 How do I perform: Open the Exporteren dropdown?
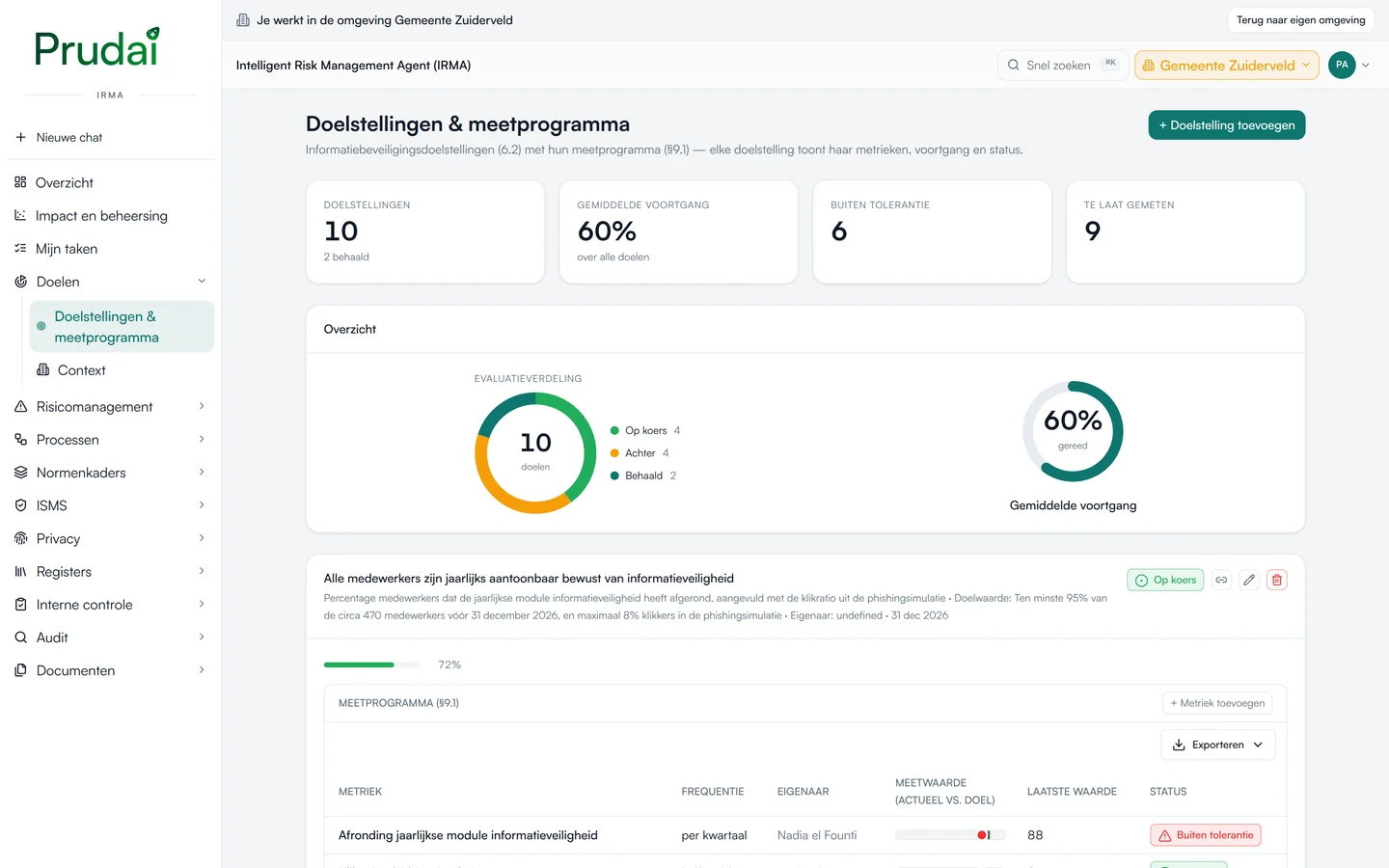pos(1217,745)
